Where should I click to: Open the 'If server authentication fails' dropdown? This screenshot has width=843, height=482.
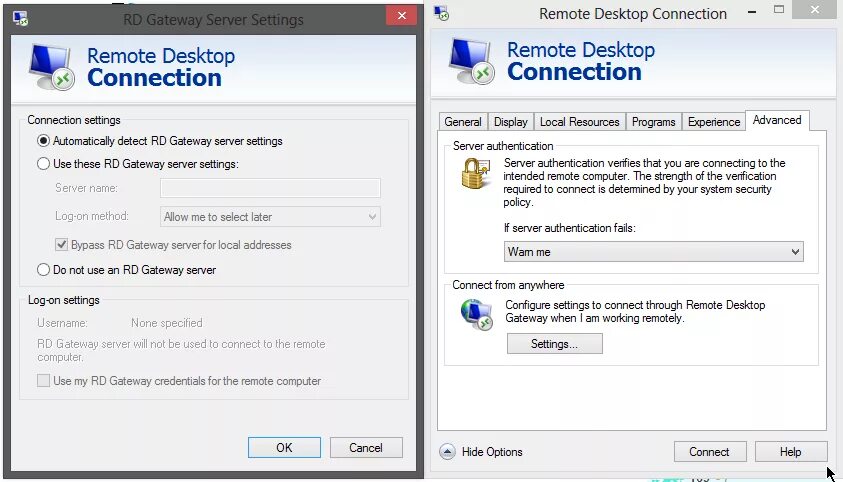(x=653, y=251)
